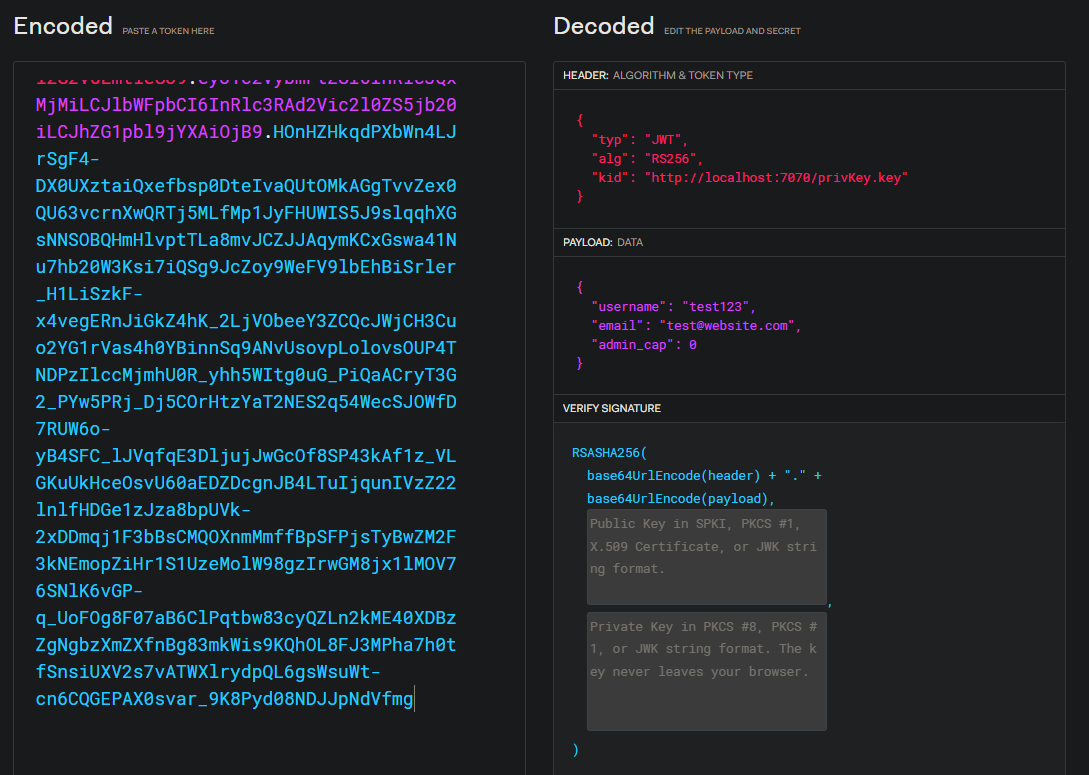
Task: Click the "username": "test123" payload line
Action: pyautogui.click(x=674, y=306)
